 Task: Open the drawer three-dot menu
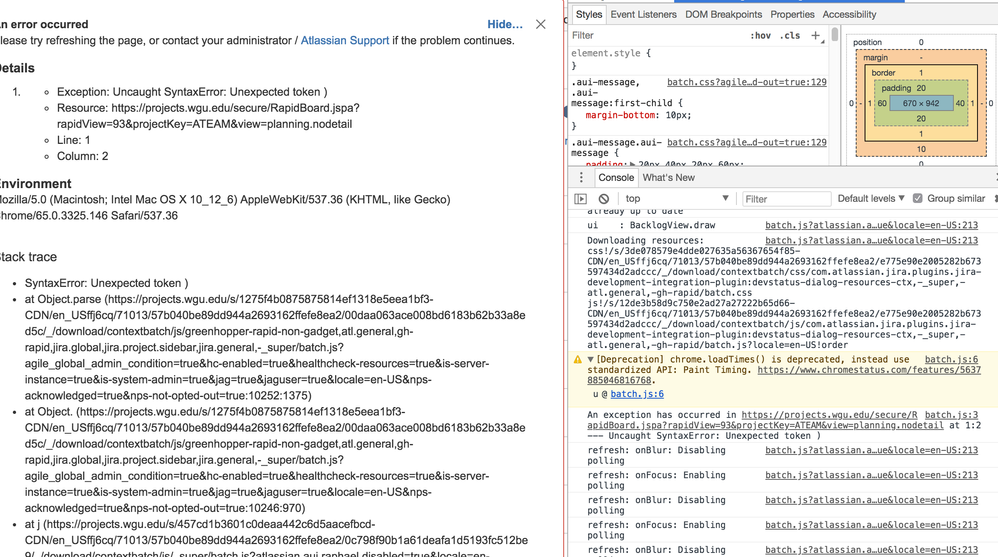click(x=580, y=178)
